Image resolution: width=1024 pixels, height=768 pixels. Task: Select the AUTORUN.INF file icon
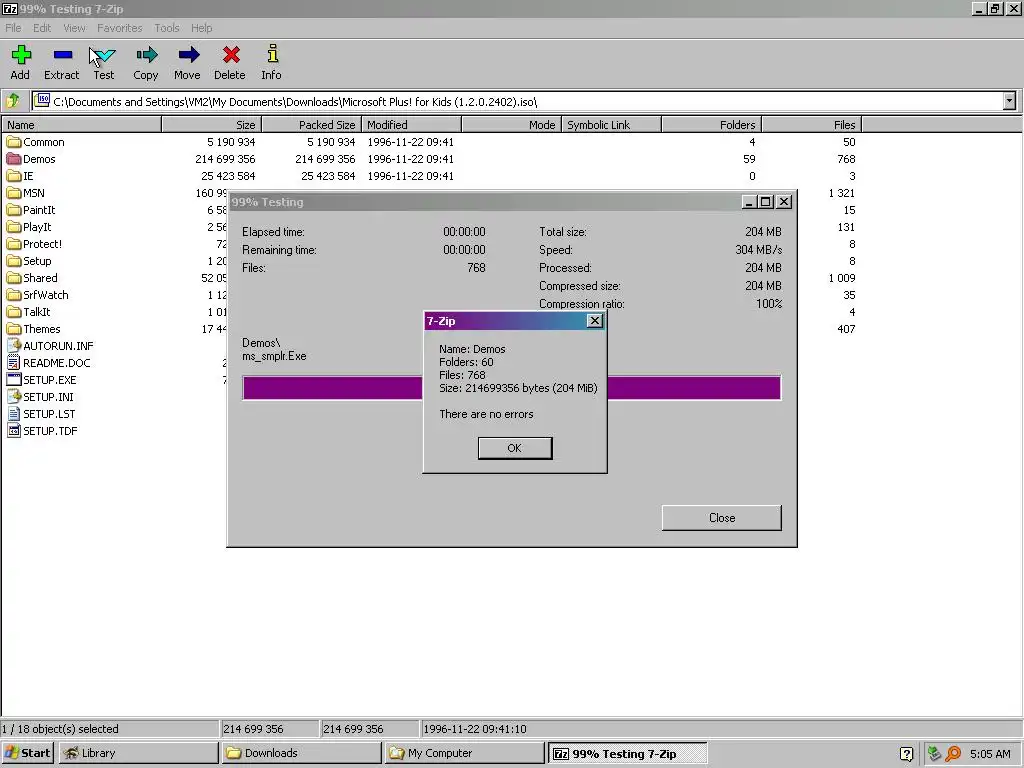14,345
